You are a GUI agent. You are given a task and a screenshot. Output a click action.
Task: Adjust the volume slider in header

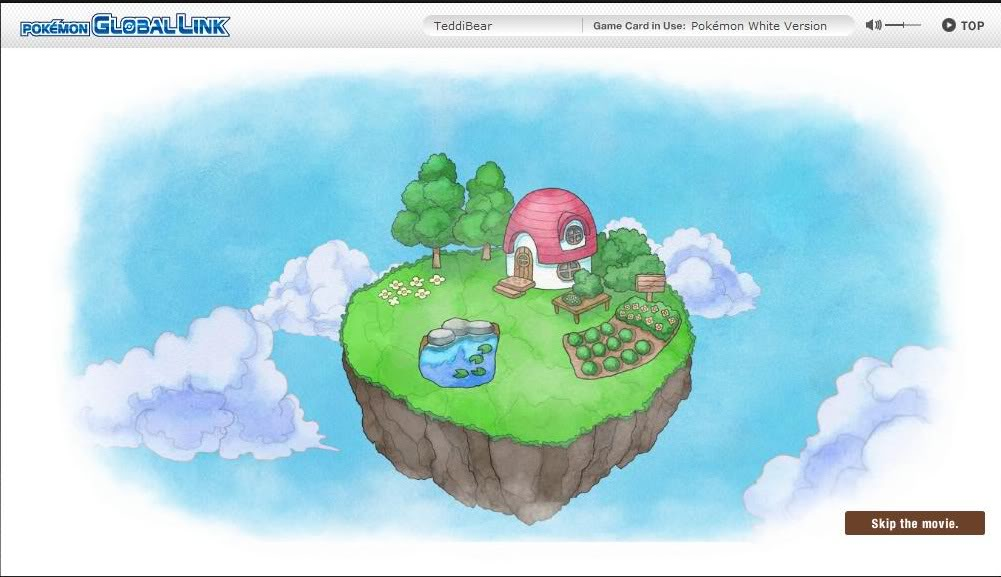click(903, 25)
